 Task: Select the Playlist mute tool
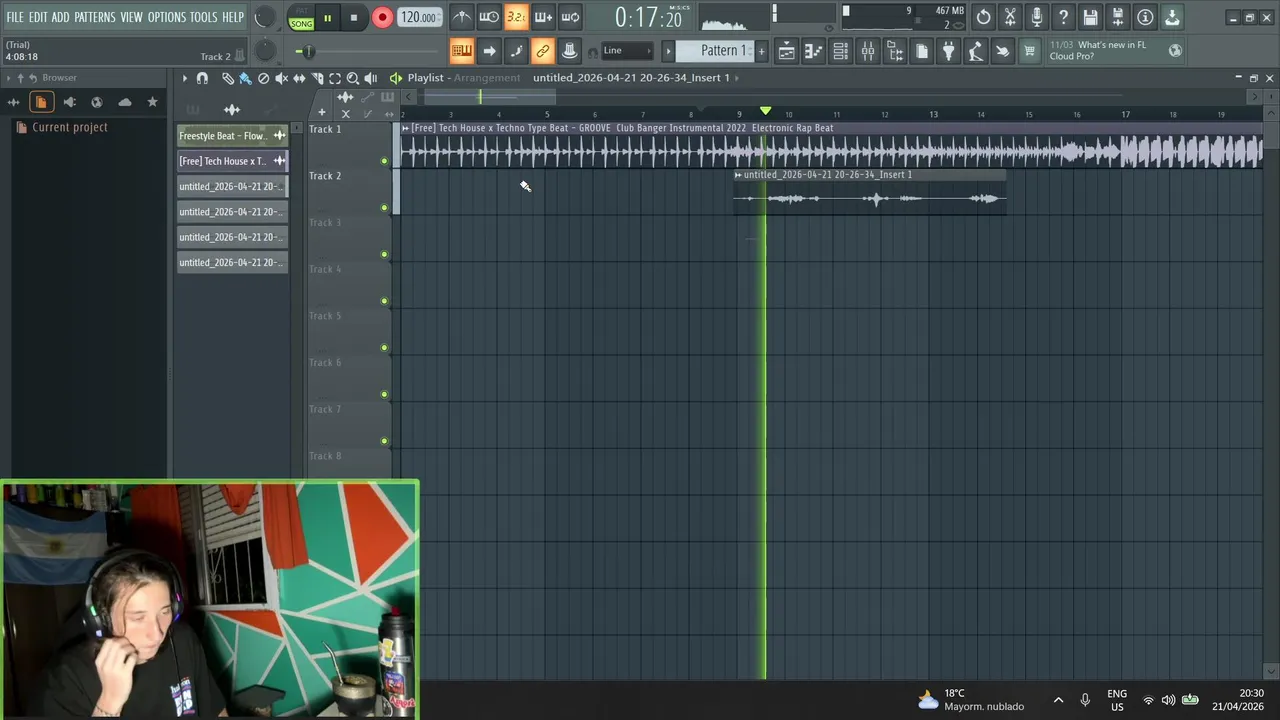tap(281, 78)
